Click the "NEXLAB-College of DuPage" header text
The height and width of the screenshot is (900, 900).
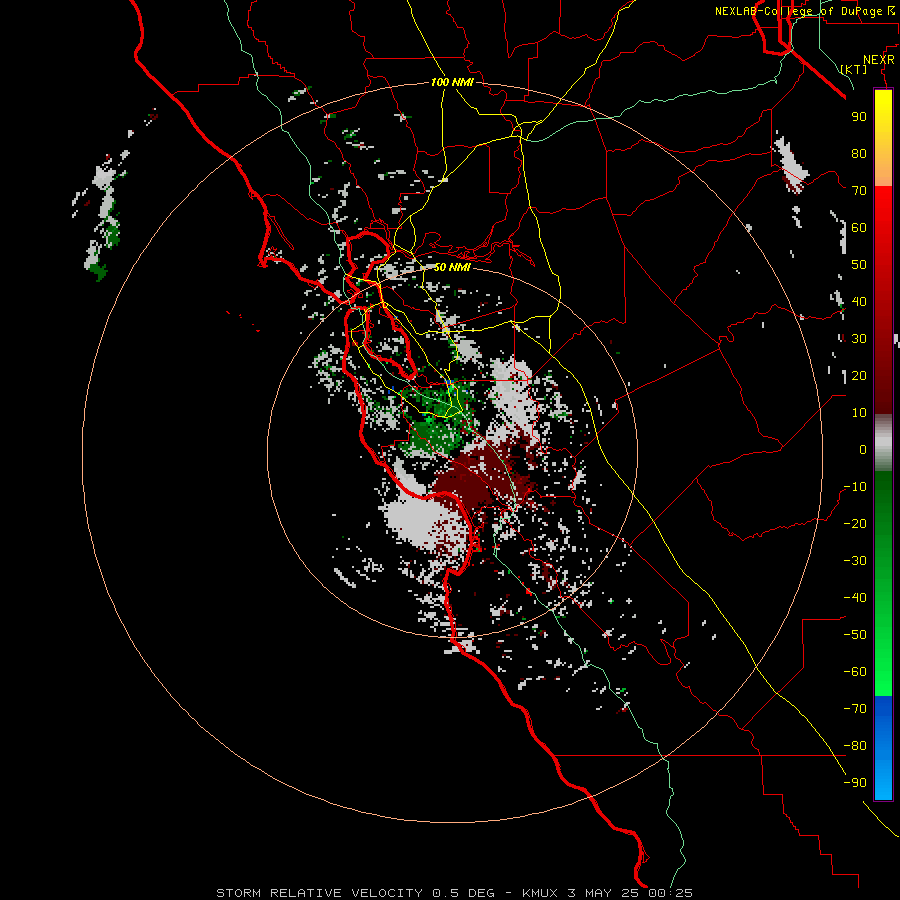point(798,11)
